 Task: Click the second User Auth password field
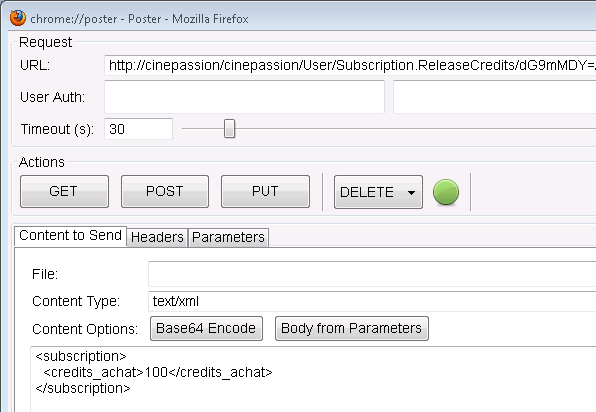[495, 97]
